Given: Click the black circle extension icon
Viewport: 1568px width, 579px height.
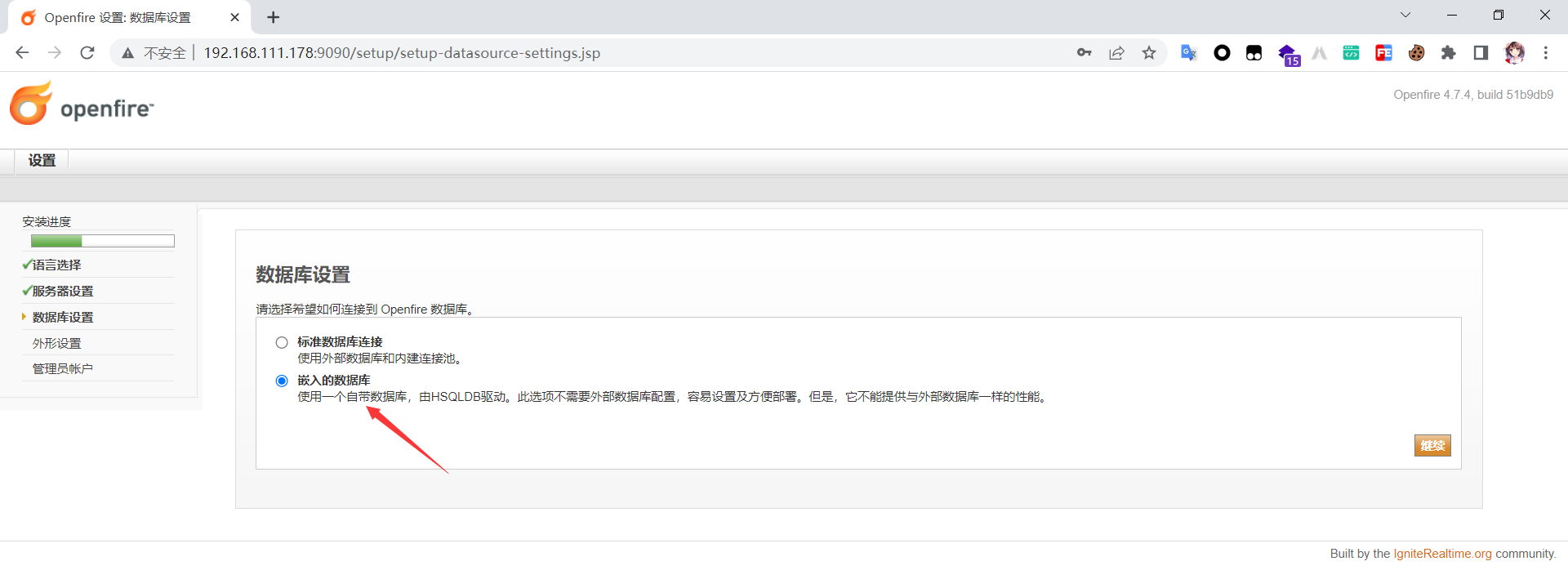Looking at the screenshot, I should [1222, 53].
